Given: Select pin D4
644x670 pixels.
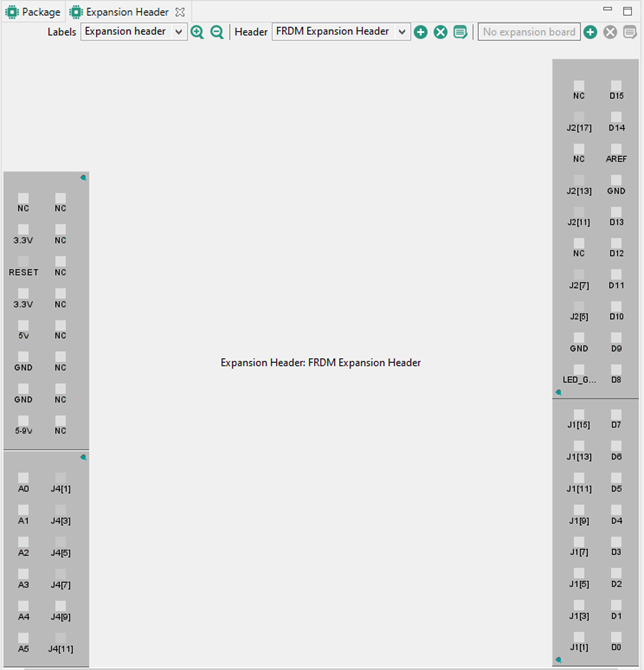Looking at the screenshot, I should [616, 510].
